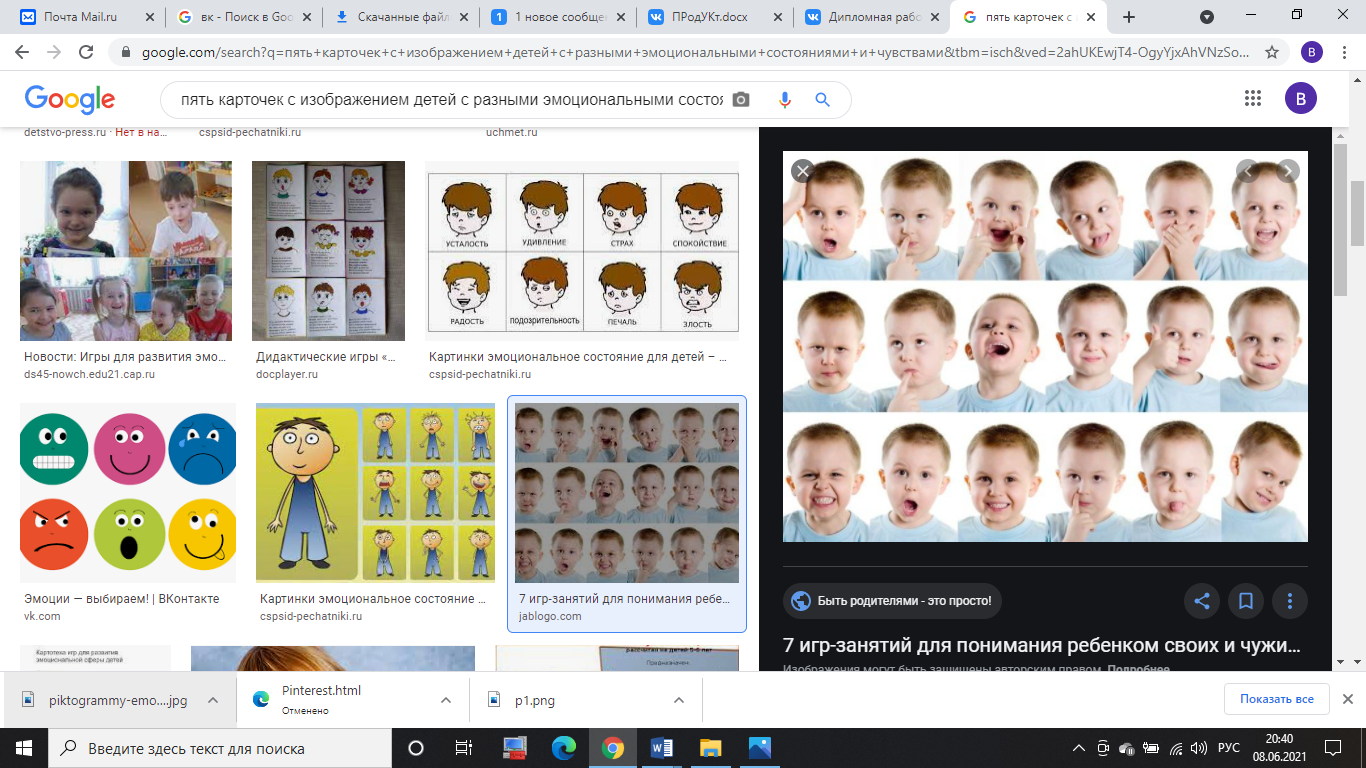Click the Windows taskbar search box
The width and height of the screenshot is (1366, 768).
tap(219, 748)
